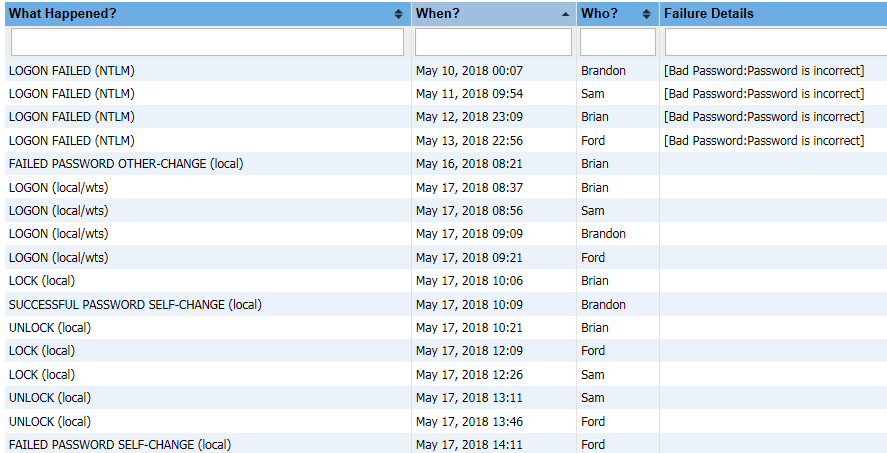Viewport: 887px width, 453px height.
Task: Click Bad Password detail in Brian's May 12 row
Action: click(764, 117)
